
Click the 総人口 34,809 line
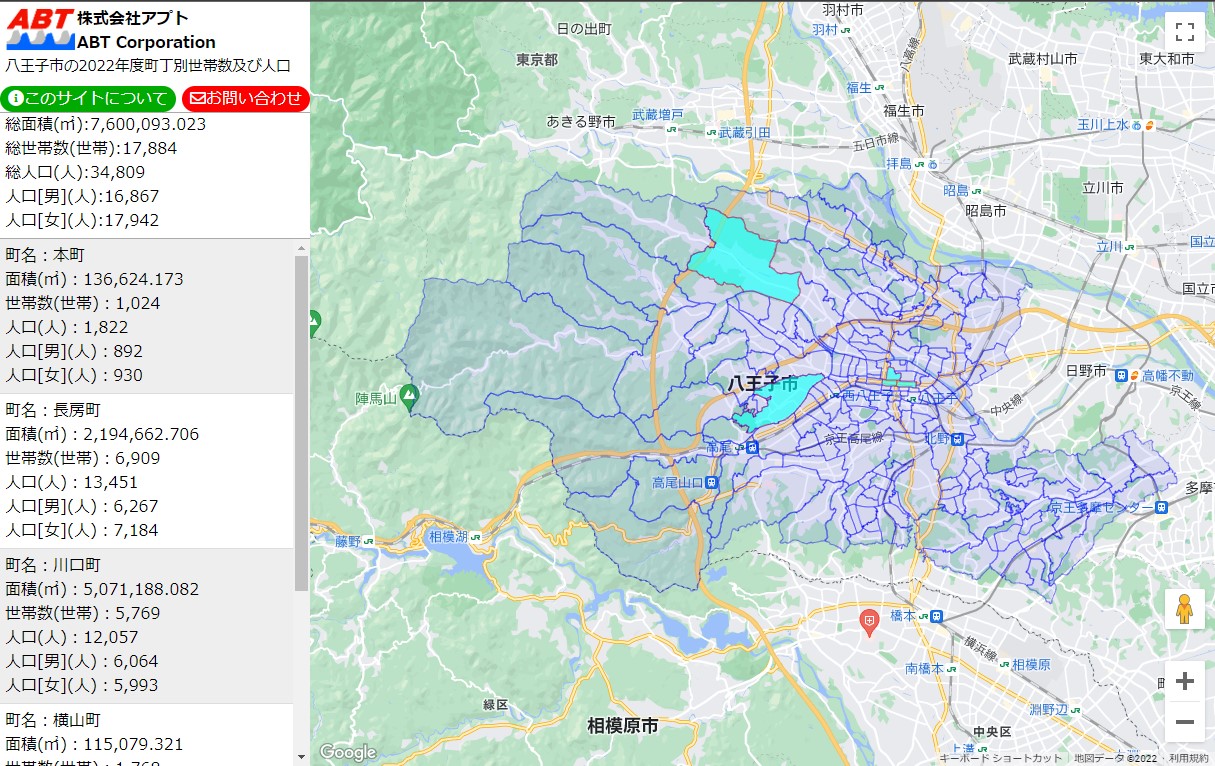coord(75,172)
